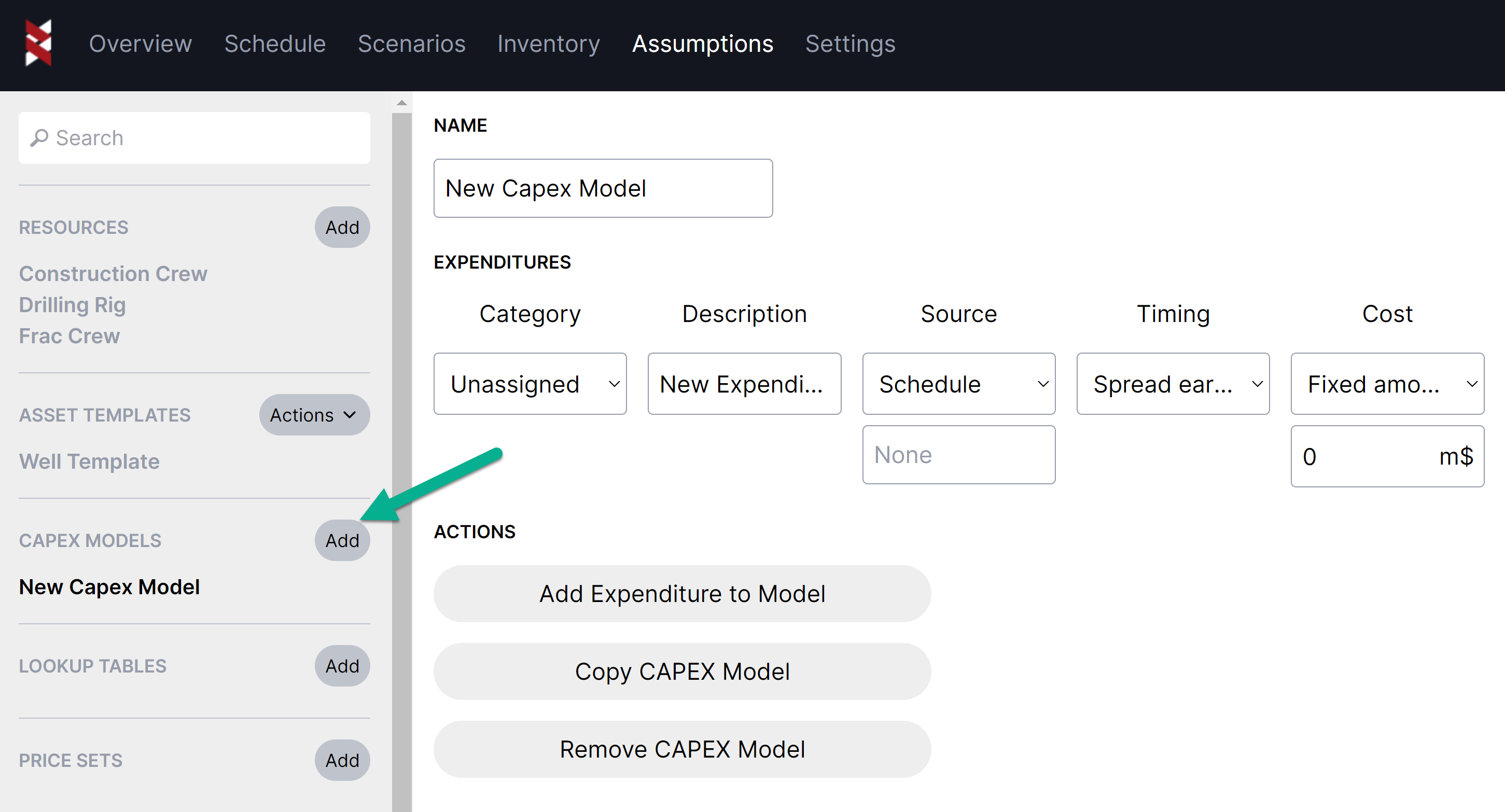Expand the Timing Spread dropdown
This screenshot has width=1505, height=812.
pyautogui.click(x=1172, y=384)
